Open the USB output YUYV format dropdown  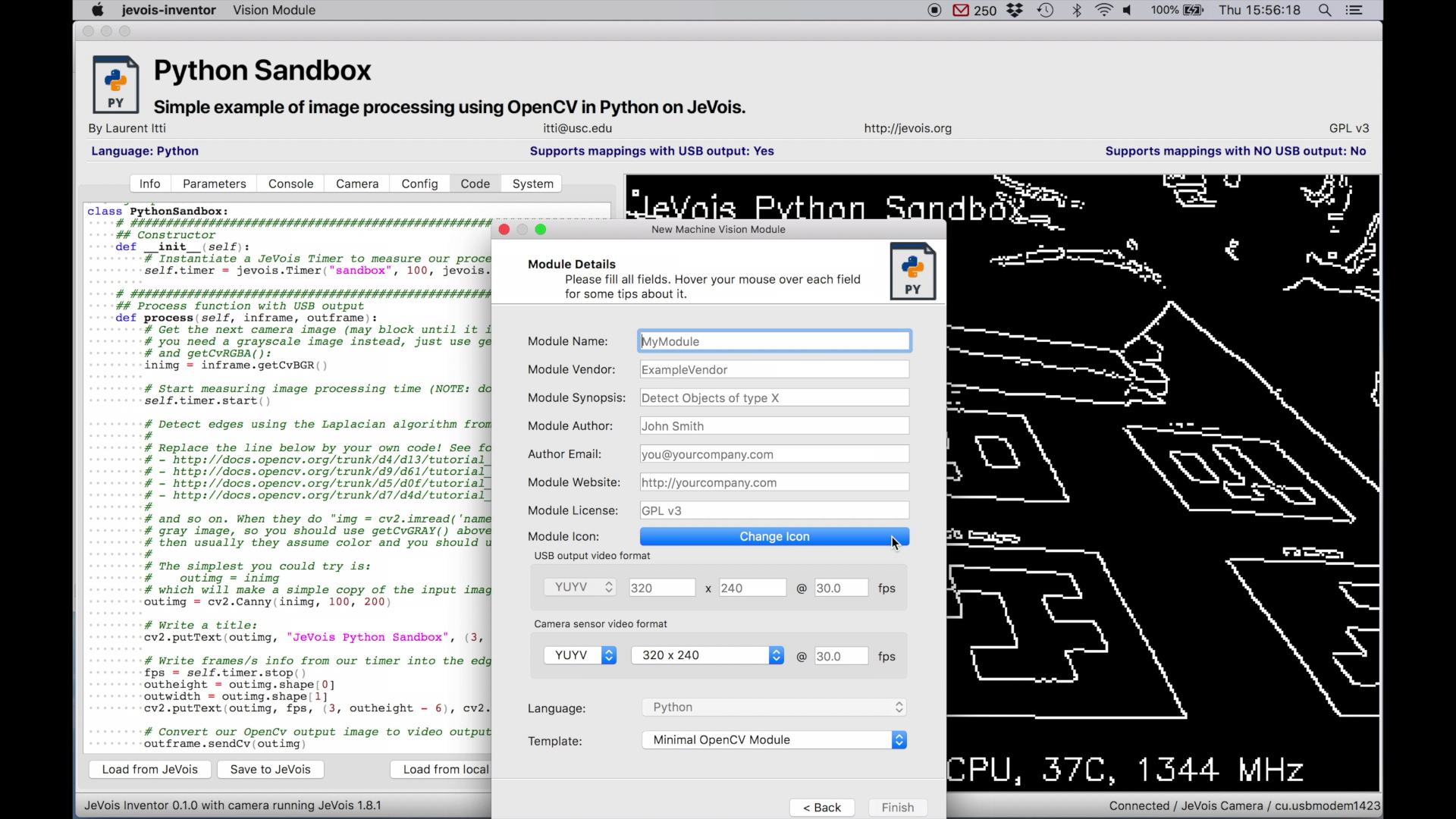[x=580, y=587]
